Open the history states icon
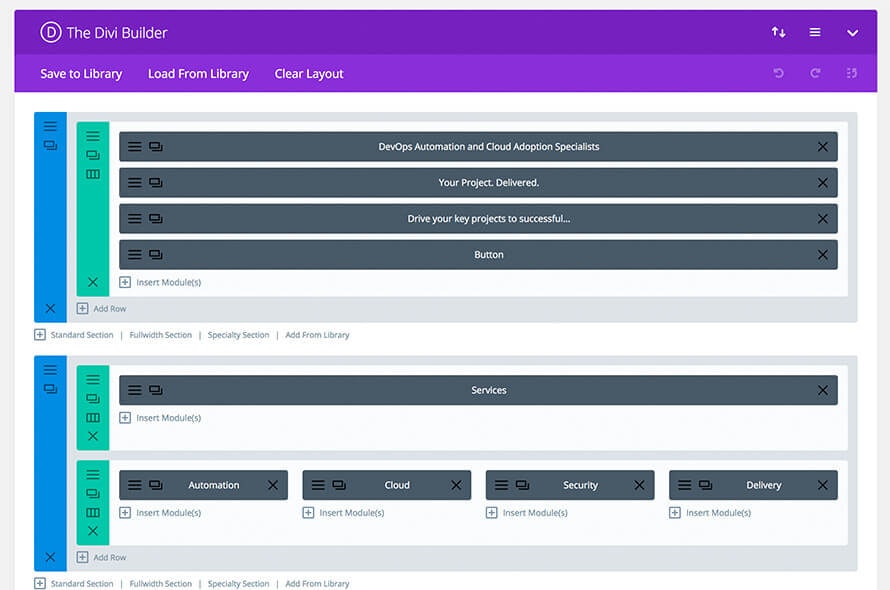 coord(851,73)
